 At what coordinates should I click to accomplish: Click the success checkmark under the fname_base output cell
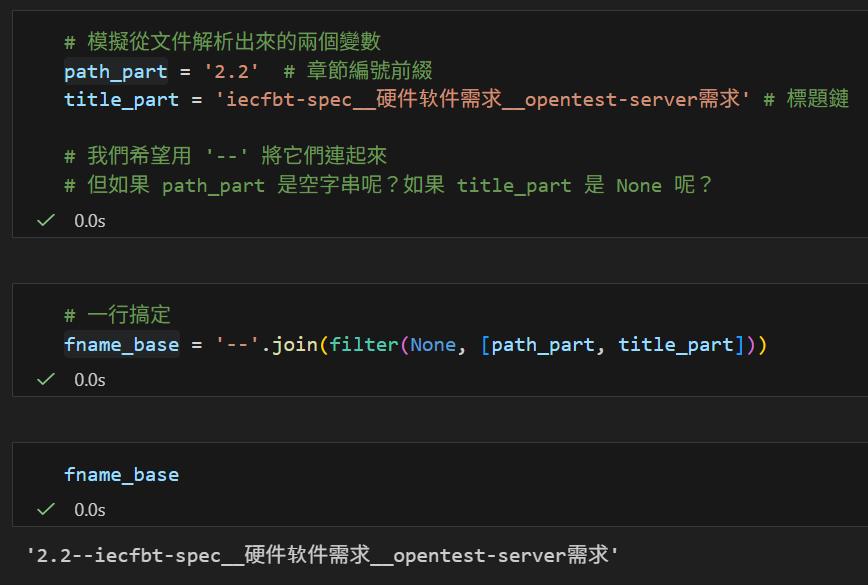click(x=45, y=509)
